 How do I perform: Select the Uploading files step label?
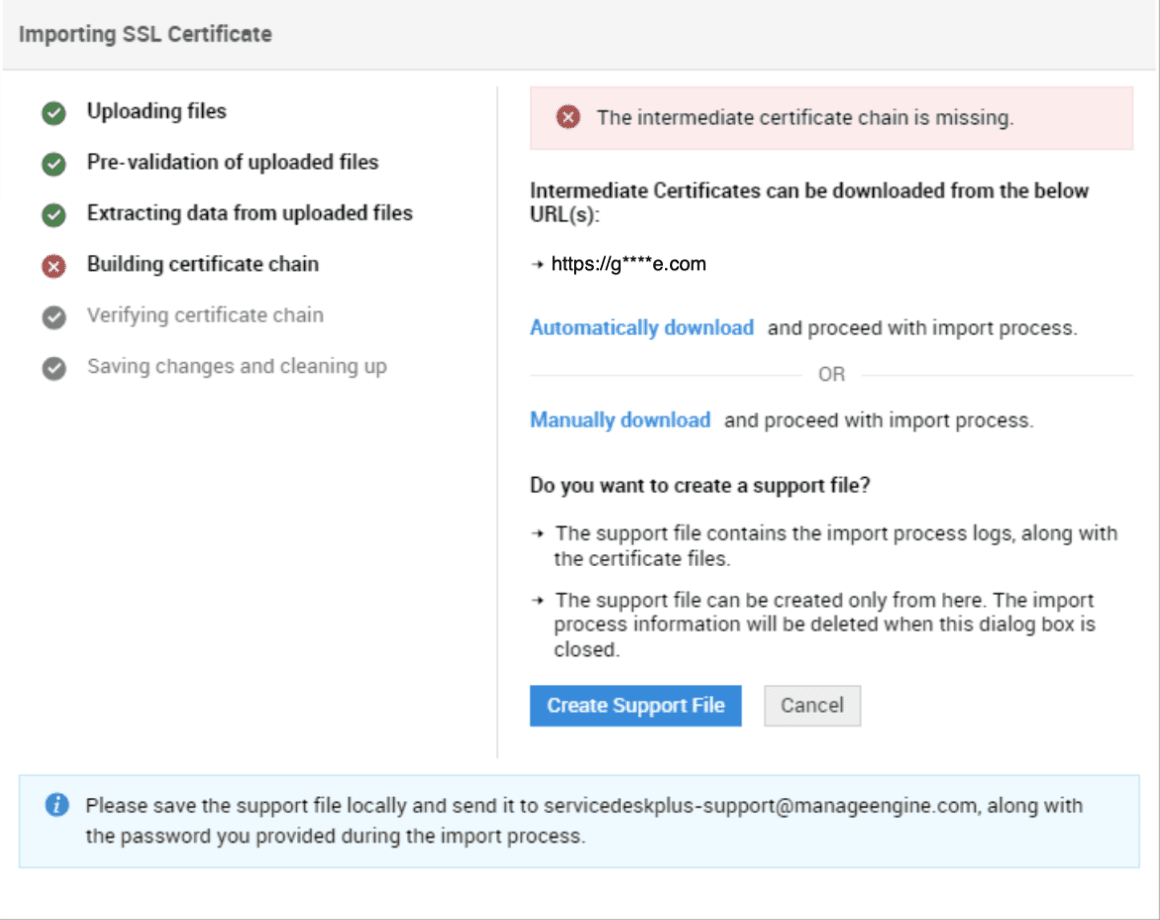(156, 111)
